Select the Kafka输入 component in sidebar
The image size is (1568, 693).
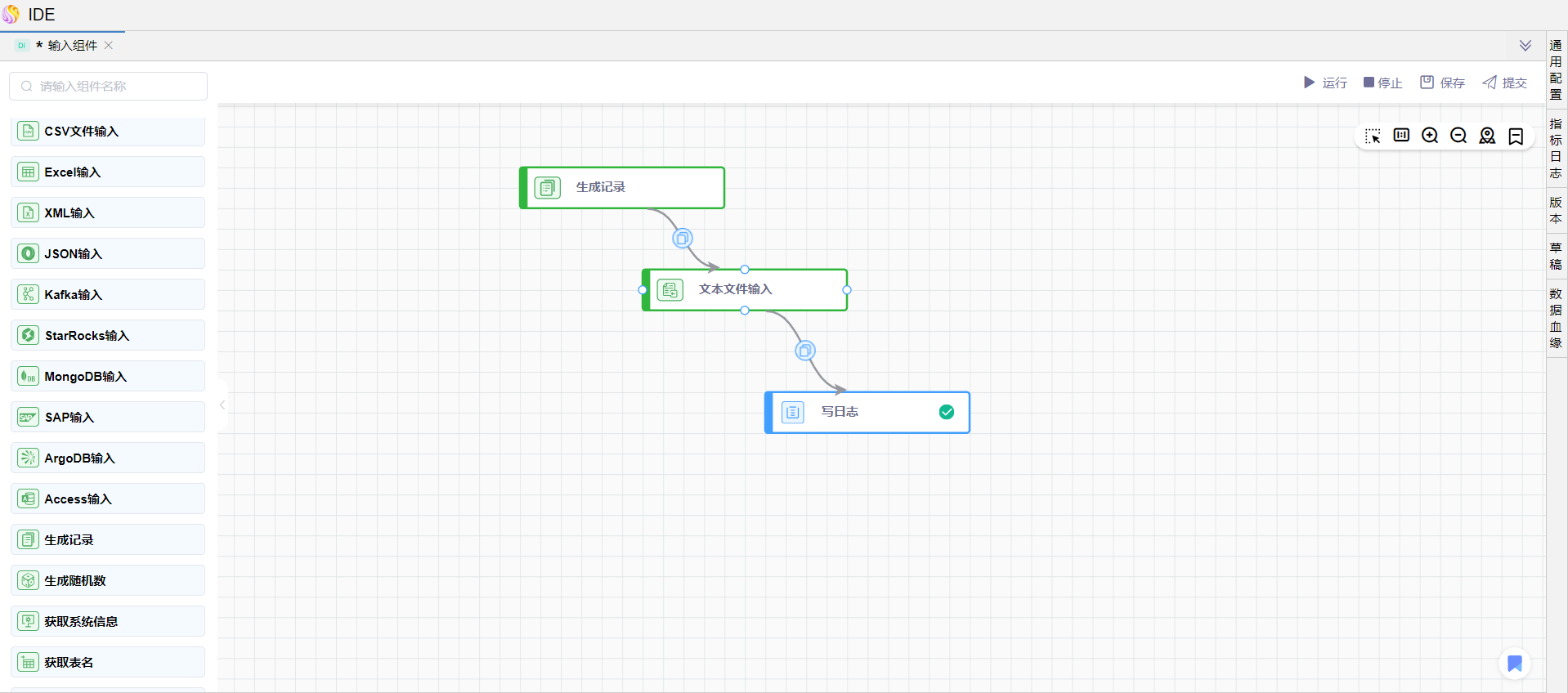coord(108,294)
